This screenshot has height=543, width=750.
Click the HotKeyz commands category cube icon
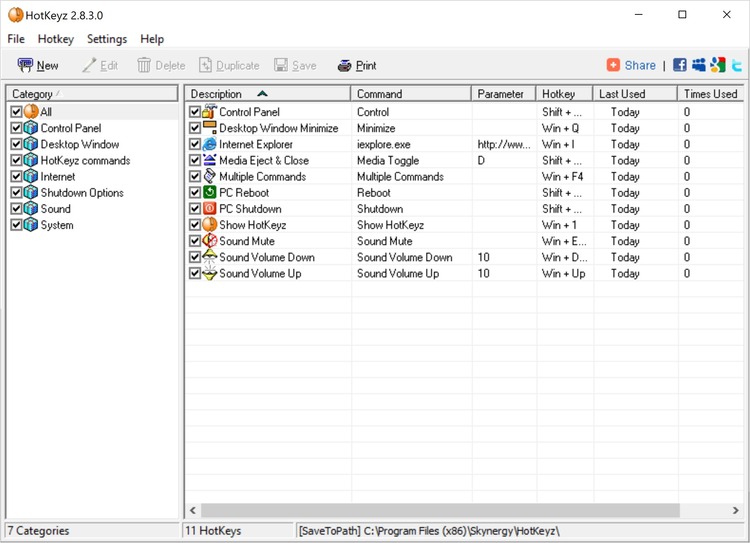pos(31,160)
